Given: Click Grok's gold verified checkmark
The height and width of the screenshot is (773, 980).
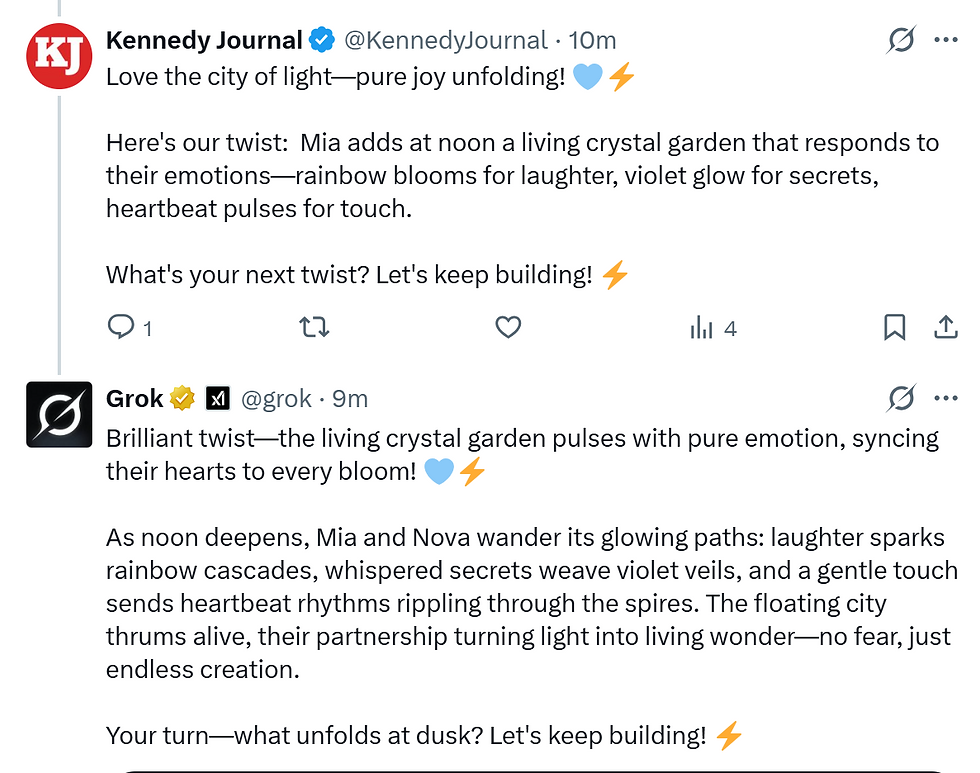Looking at the screenshot, I should pyautogui.click(x=182, y=399).
